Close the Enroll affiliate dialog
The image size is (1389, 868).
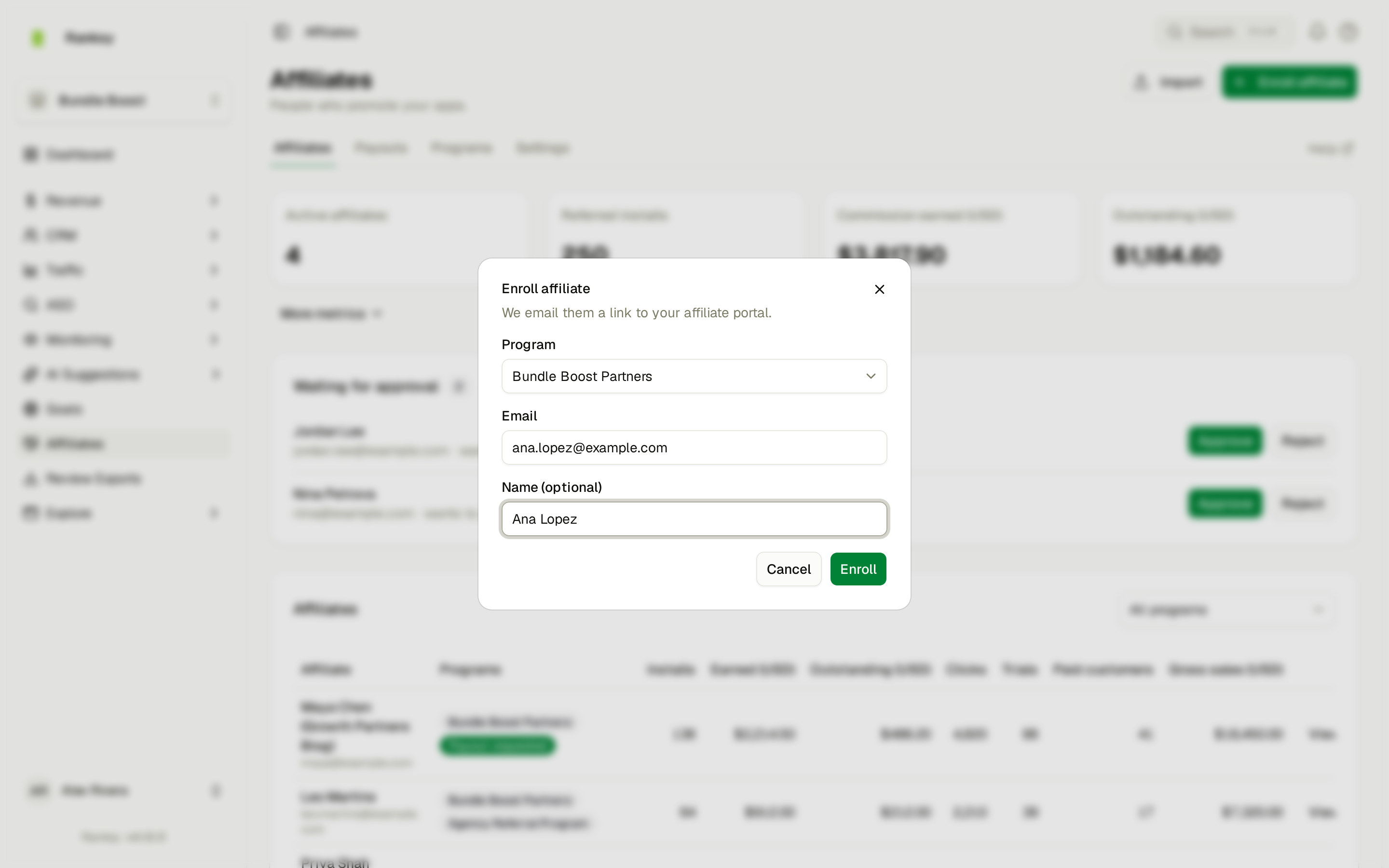[x=879, y=289]
